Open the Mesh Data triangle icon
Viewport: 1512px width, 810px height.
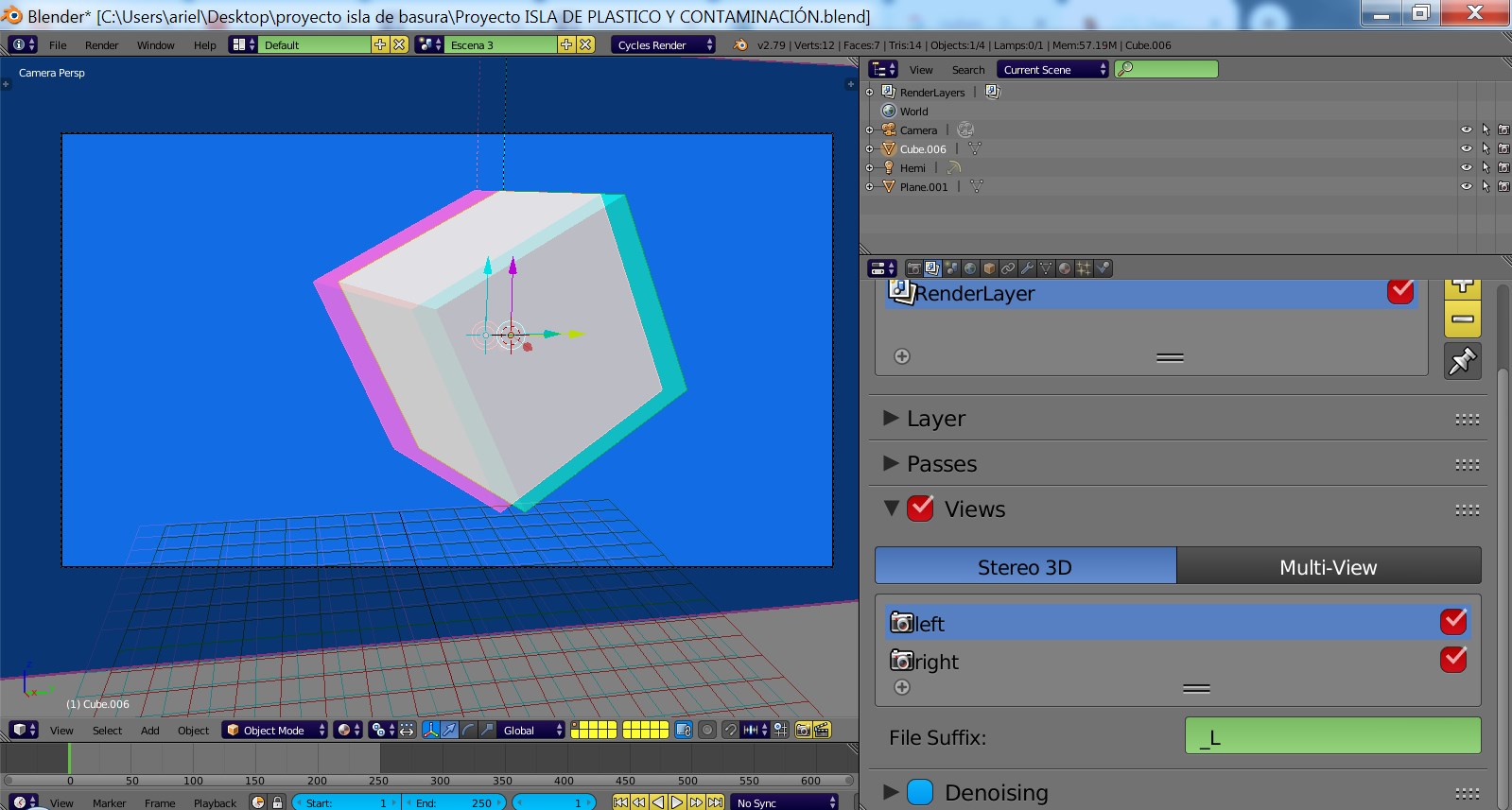pos(1046,268)
